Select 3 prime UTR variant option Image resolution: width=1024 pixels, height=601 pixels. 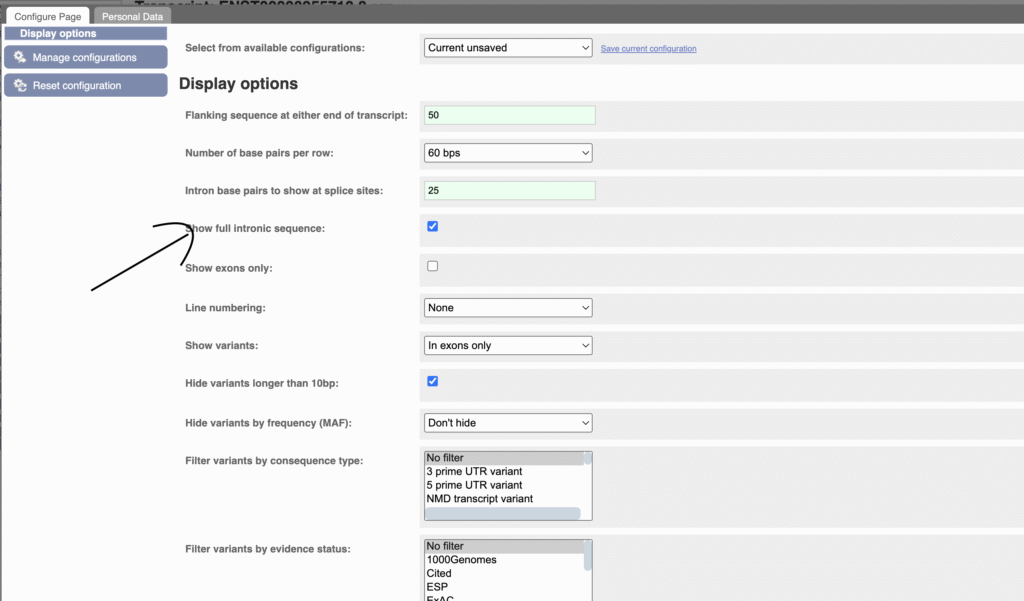coord(504,472)
